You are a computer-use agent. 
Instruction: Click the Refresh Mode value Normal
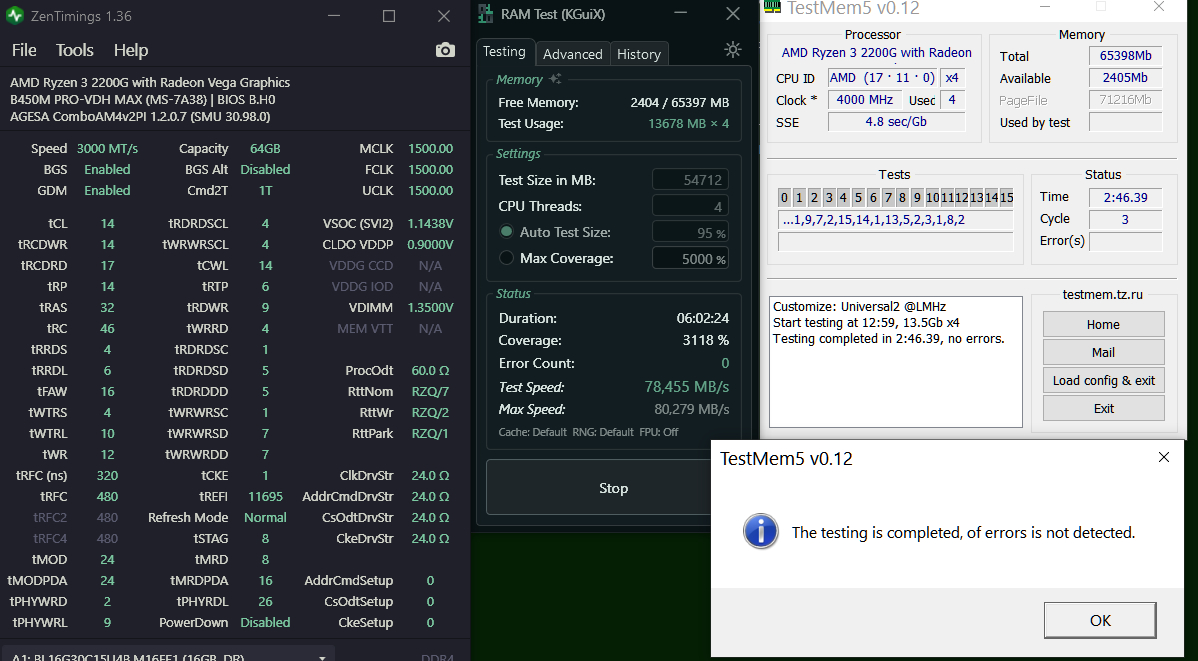(265, 517)
